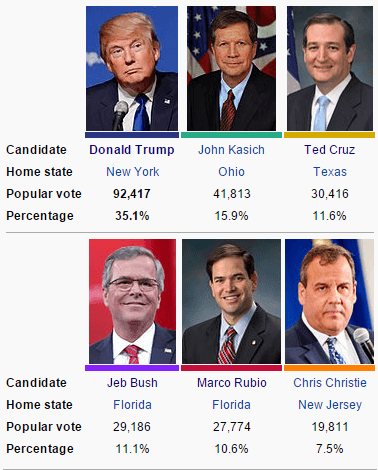Open the Jeb Bush portrait photo
The width and height of the screenshot is (378, 470).
pyautogui.click(x=132, y=301)
